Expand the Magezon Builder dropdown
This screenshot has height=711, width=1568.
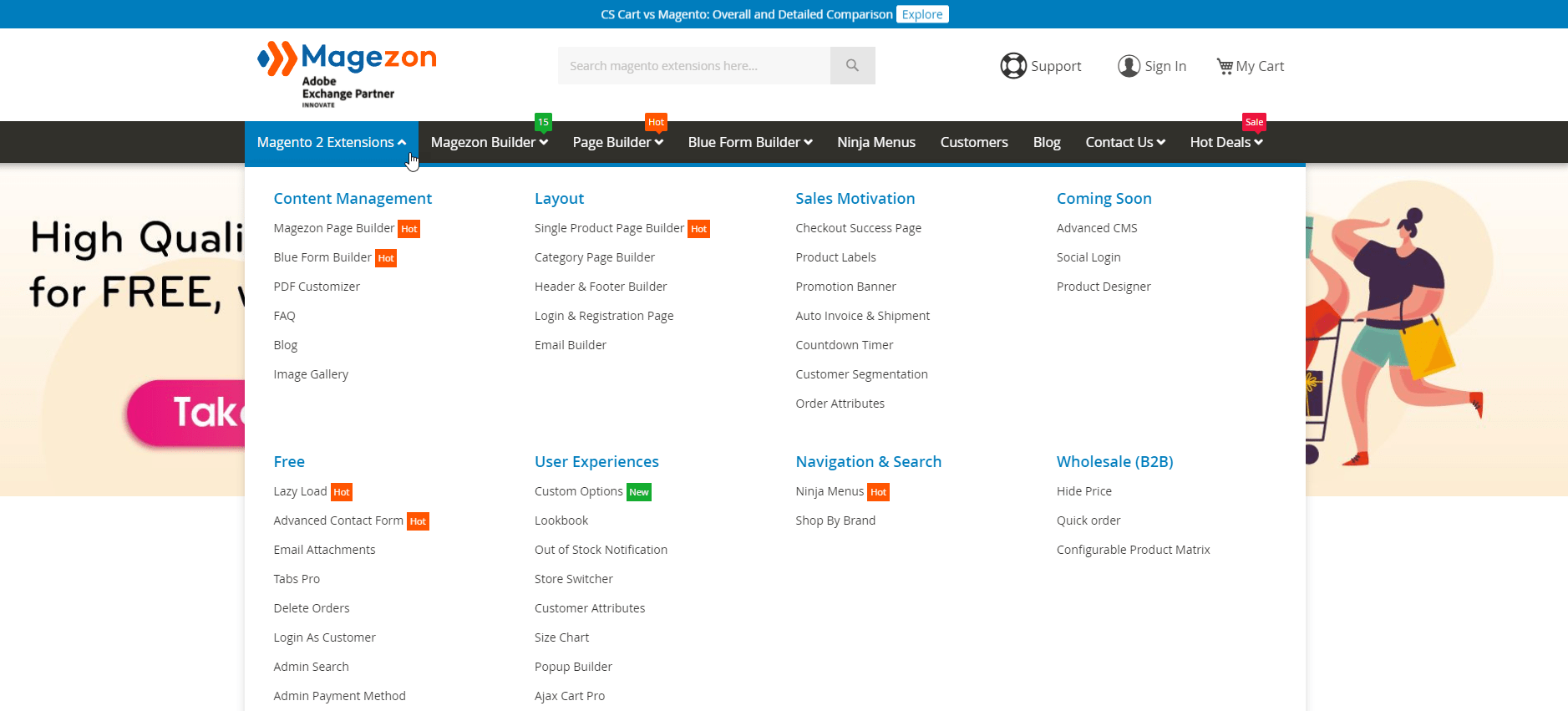pyautogui.click(x=490, y=142)
